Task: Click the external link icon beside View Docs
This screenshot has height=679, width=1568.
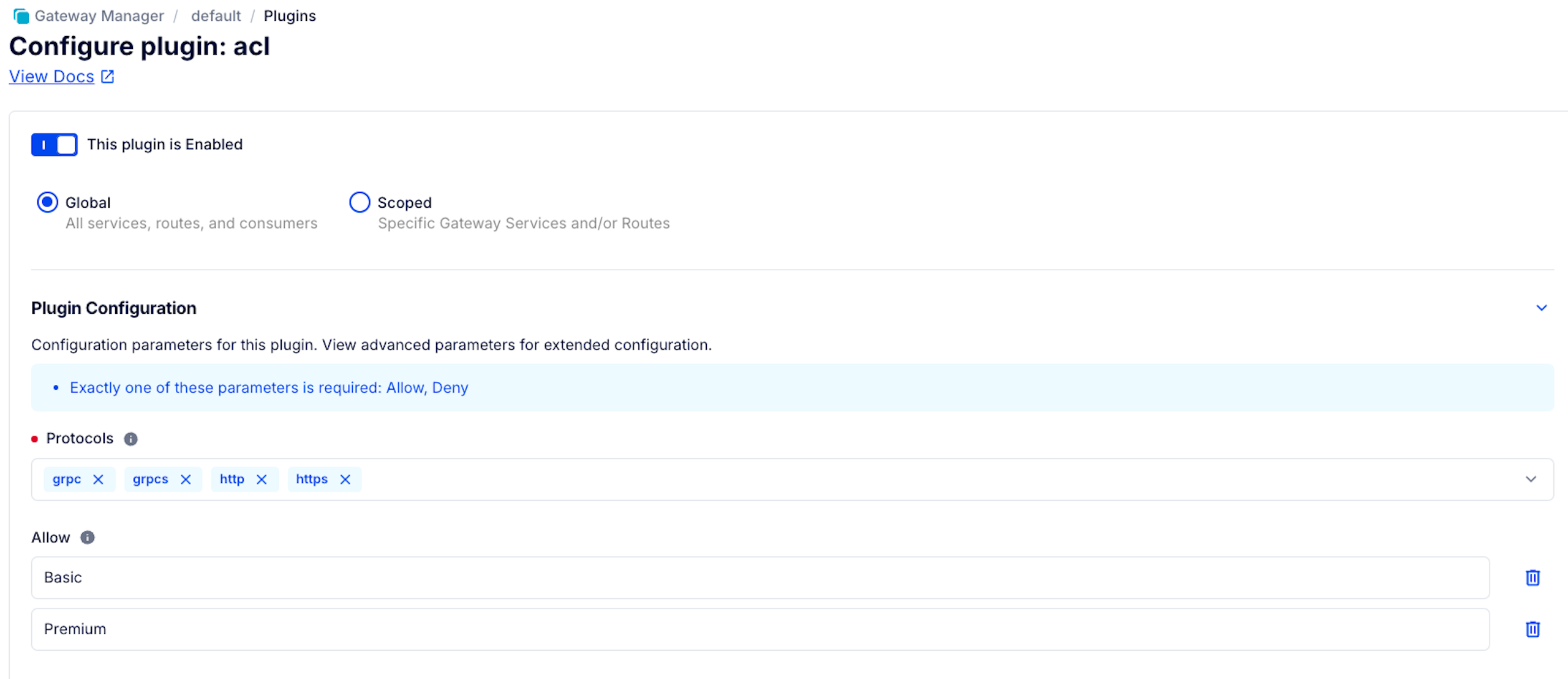Action: point(107,77)
